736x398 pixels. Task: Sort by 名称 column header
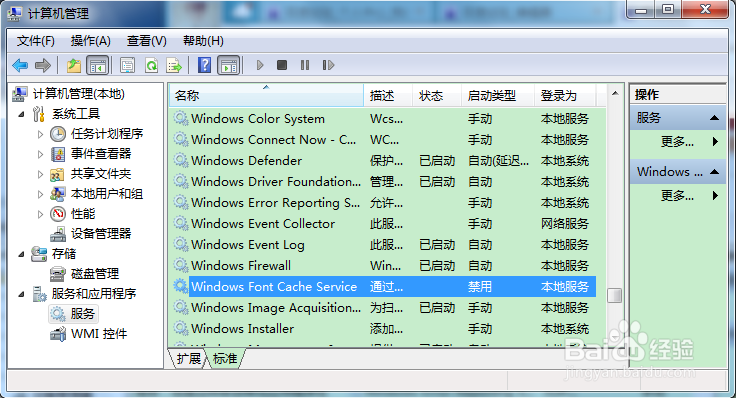[266, 96]
